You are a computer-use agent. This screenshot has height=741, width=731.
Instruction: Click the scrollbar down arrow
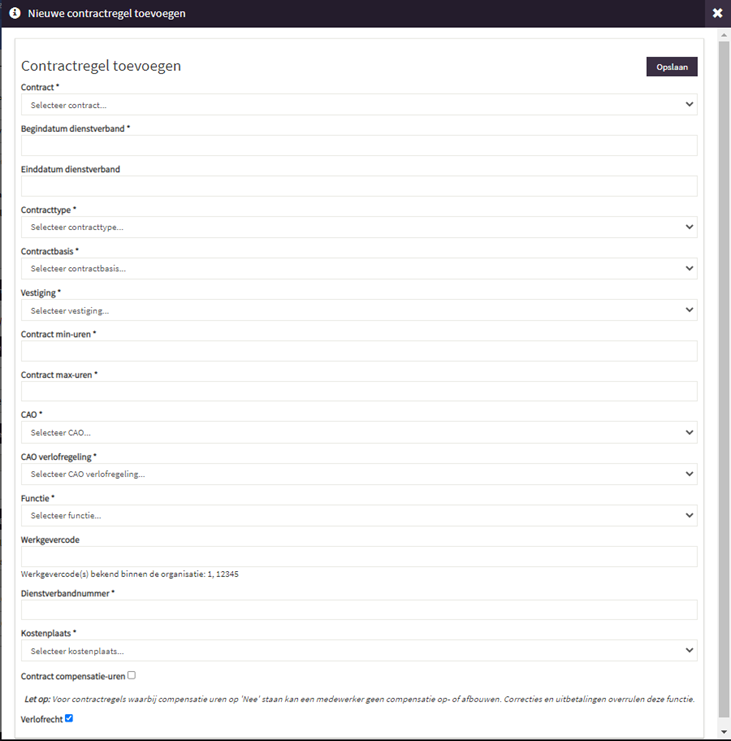[x=724, y=732]
